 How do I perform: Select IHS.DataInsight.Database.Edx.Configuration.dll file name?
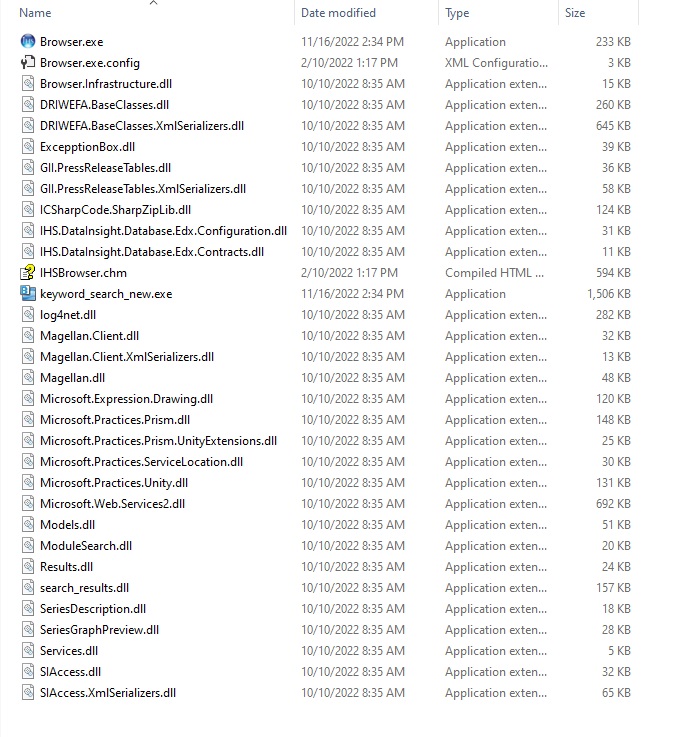pos(164,231)
